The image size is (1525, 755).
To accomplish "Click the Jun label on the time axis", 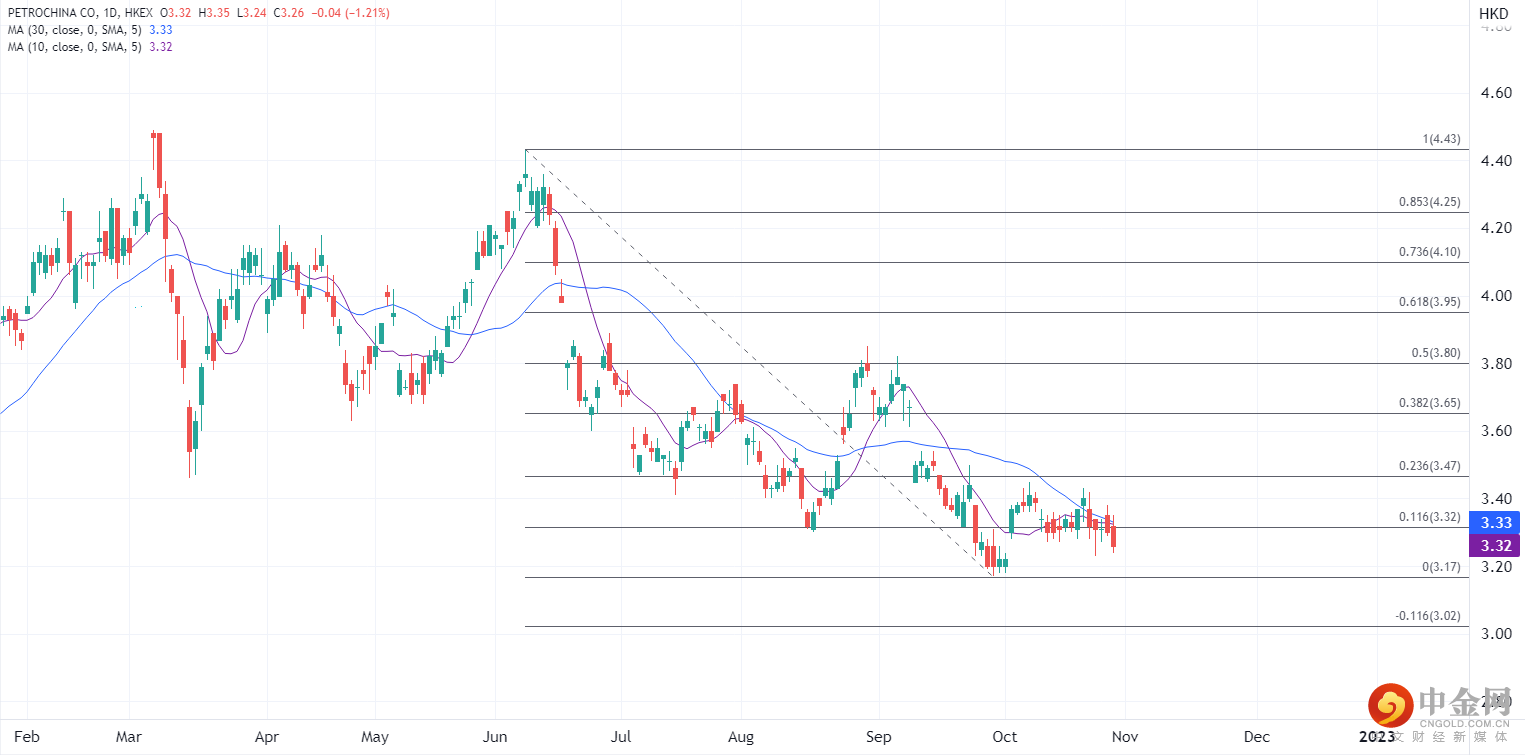I will 495,737.
